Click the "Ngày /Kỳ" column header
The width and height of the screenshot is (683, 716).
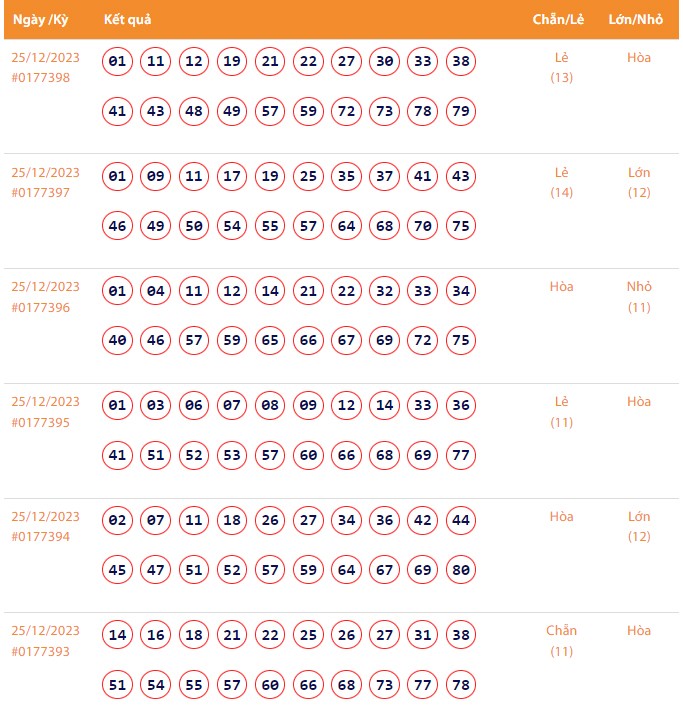(x=40, y=20)
